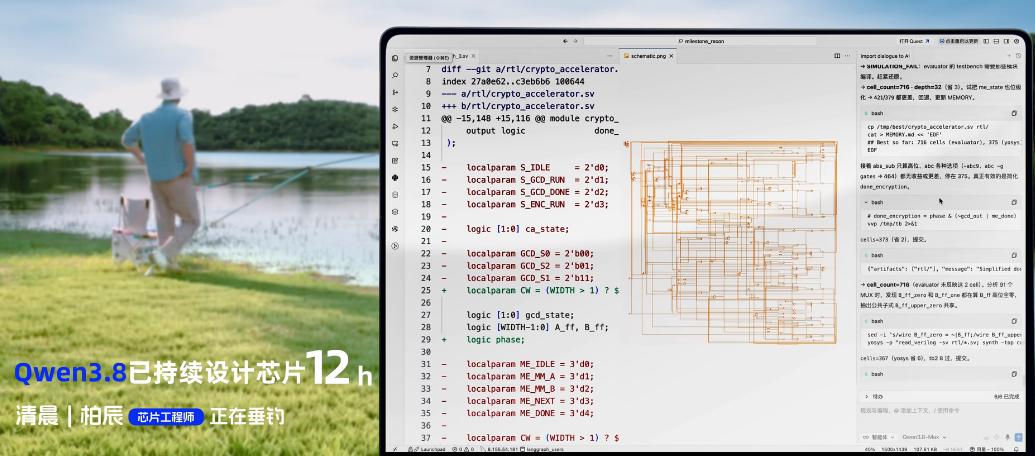Viewport: 1035px width, 456px height.
Task: Close the schematic.png tab
Action: (x=671, y=56)
